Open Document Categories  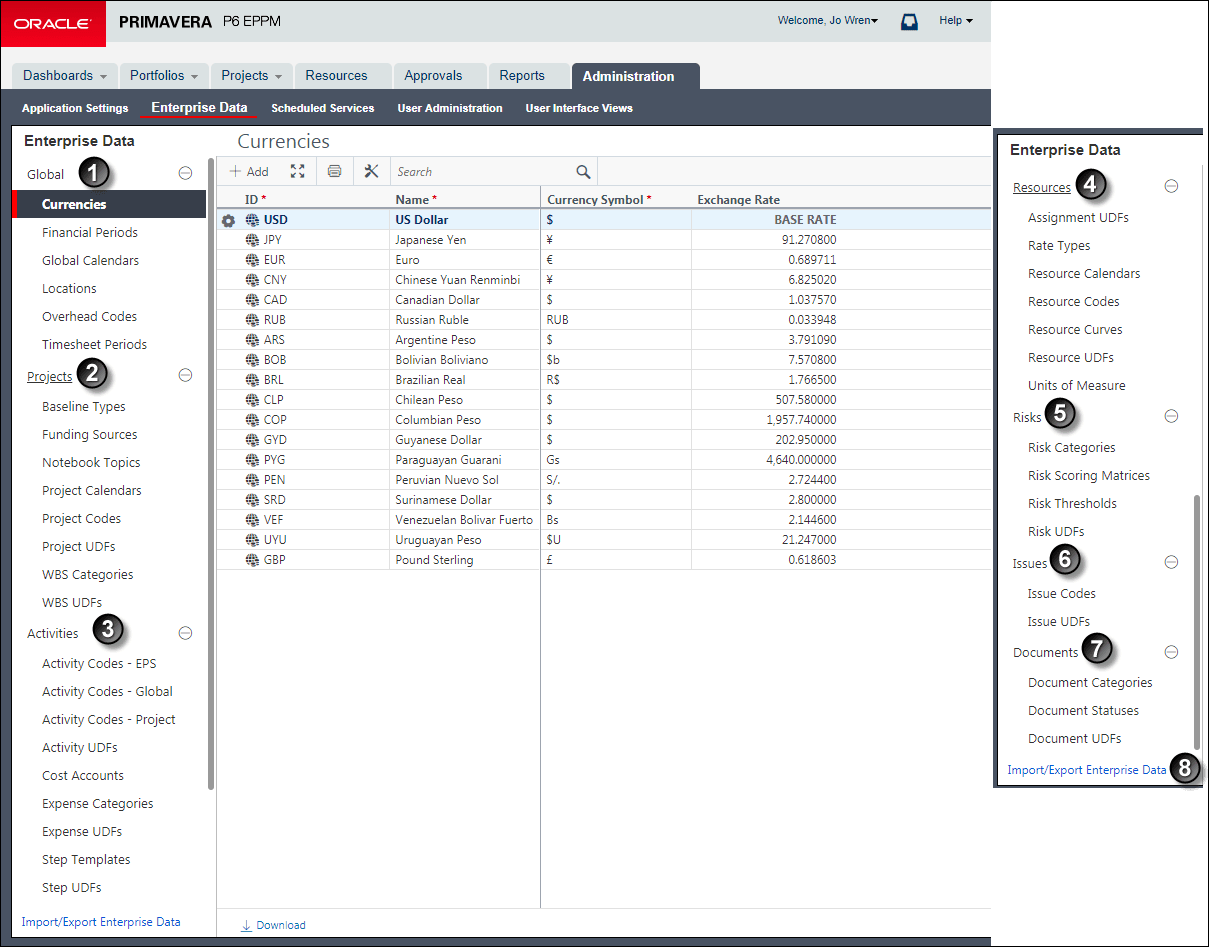pos(1090,682)
